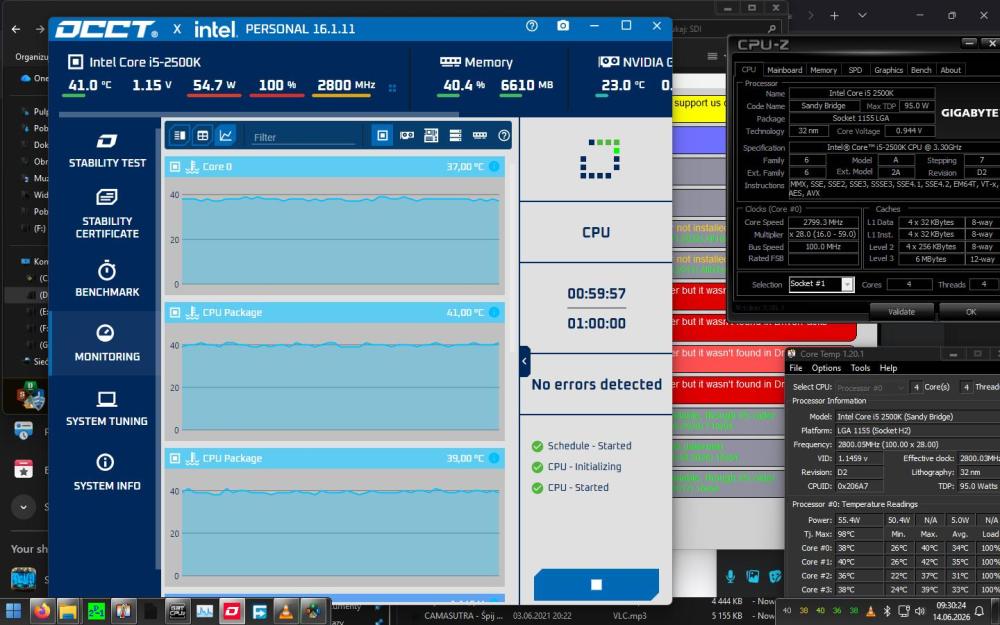Click the volume speaker icon in tray
Screen dimensions: 1000x625
(920, 611)
